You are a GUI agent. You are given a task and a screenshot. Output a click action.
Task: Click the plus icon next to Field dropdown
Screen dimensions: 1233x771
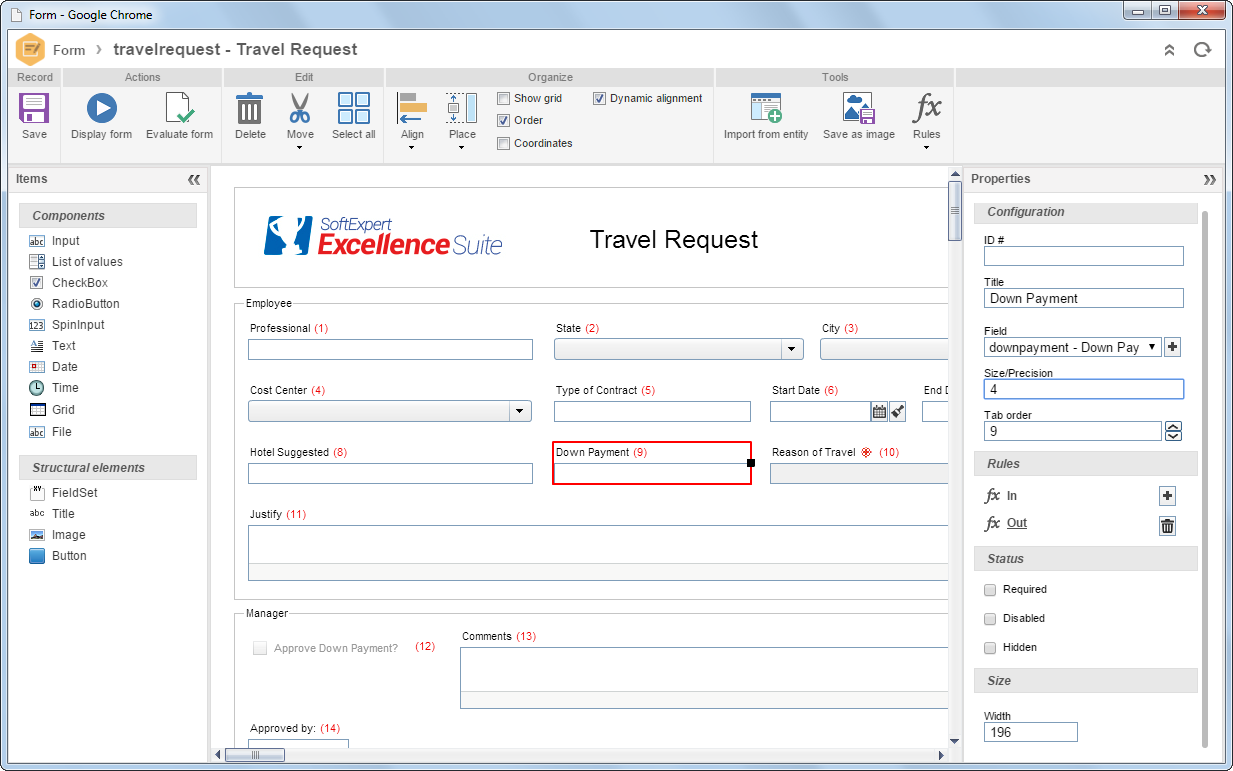pyautogui.click(x=1173, y=347)
